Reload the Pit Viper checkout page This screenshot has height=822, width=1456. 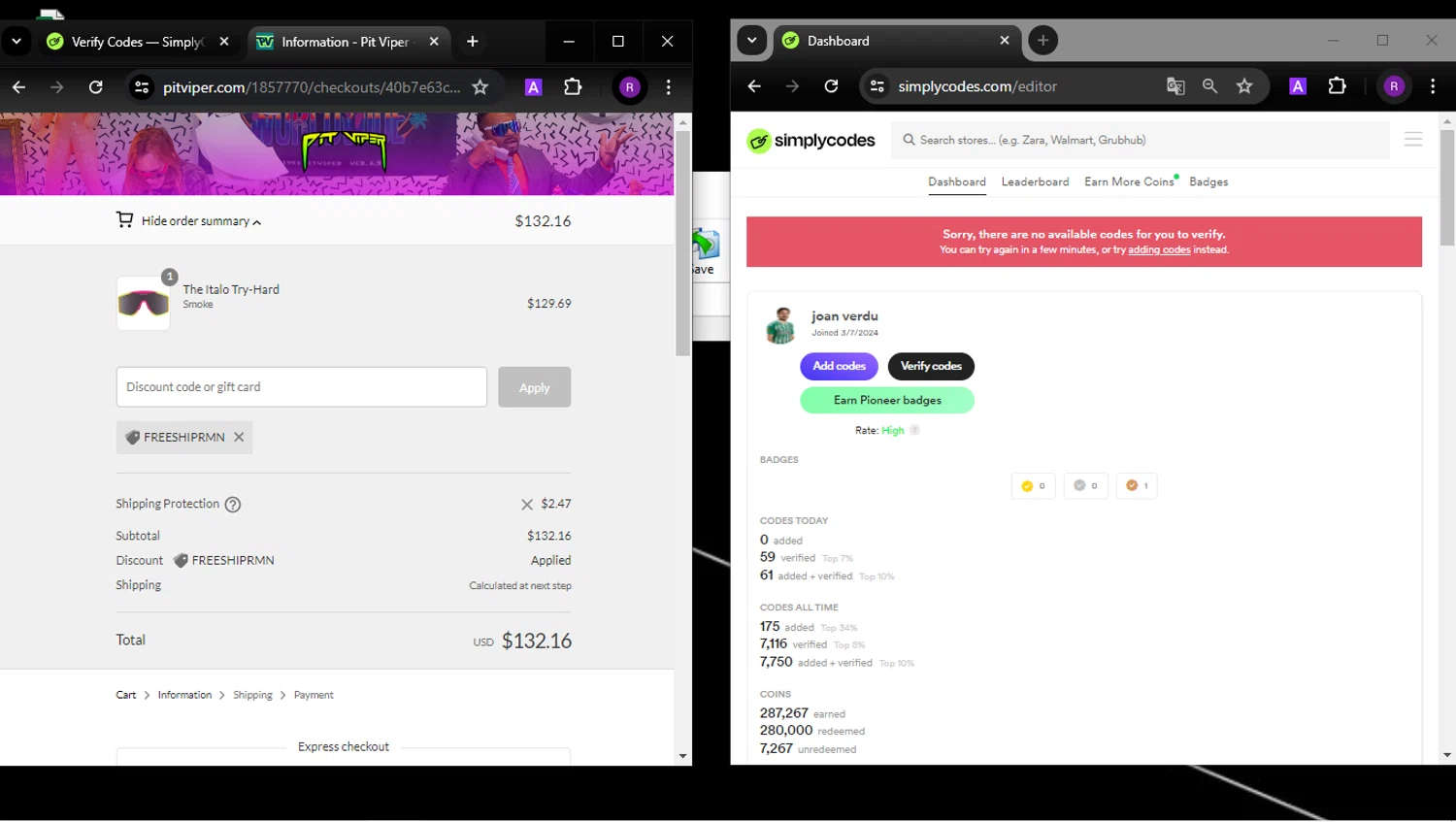[x=95, y=87]
